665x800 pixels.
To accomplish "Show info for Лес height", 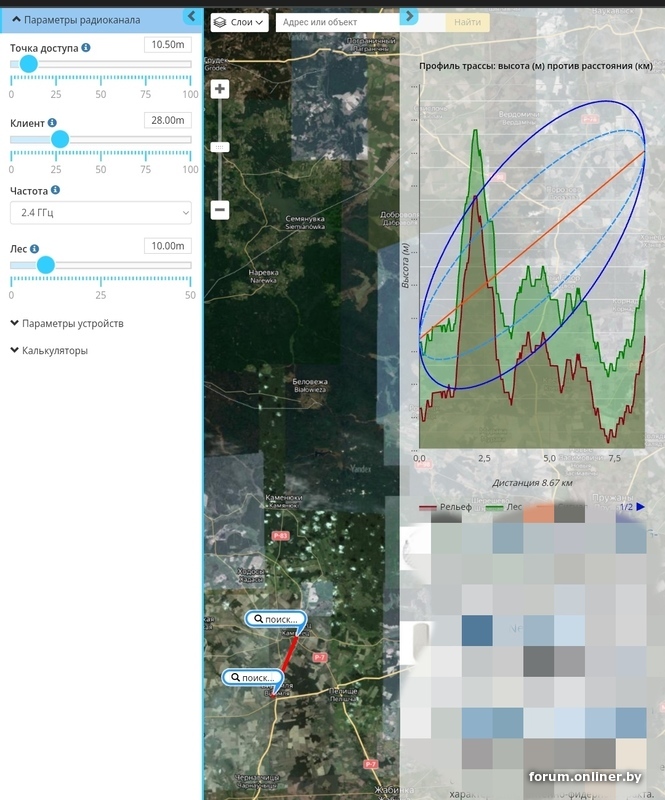I will pos(34,248).
